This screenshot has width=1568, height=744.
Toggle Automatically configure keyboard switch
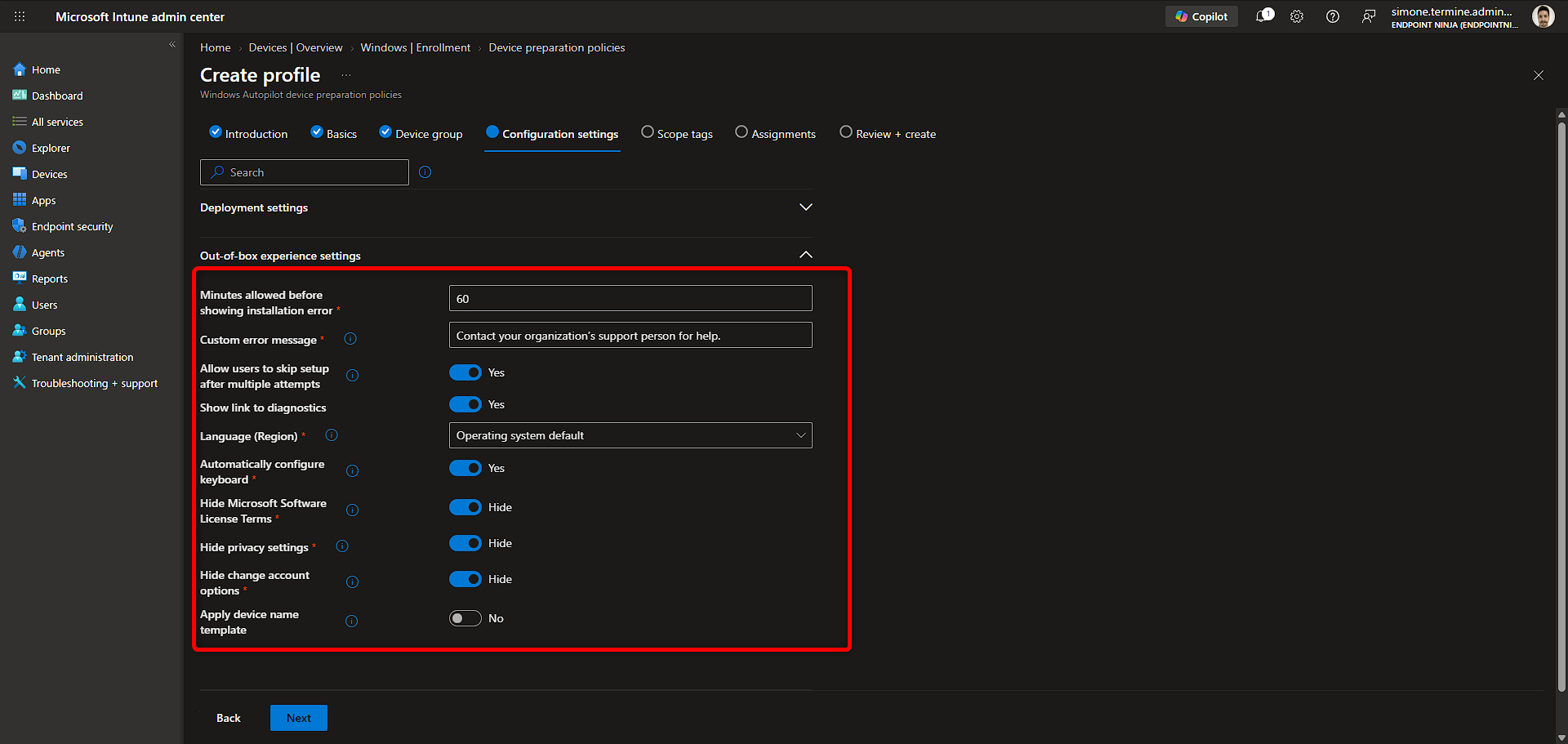pyautogui.click(x=465, y=468)
